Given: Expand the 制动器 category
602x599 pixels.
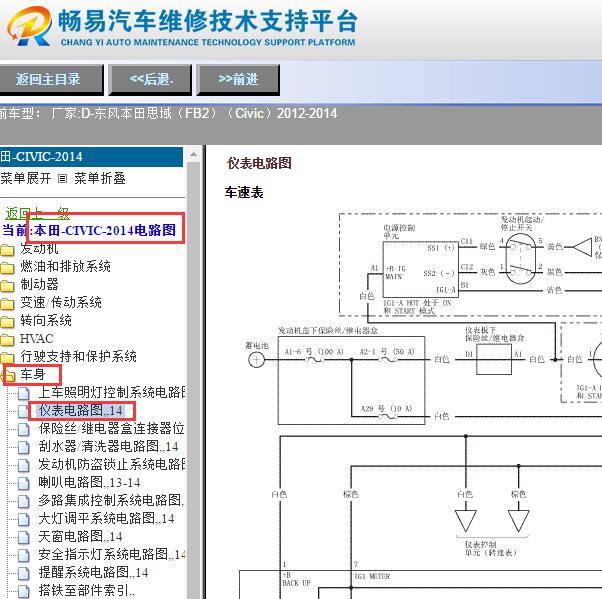Looking at the screenshot, I should tap(39, 284).
